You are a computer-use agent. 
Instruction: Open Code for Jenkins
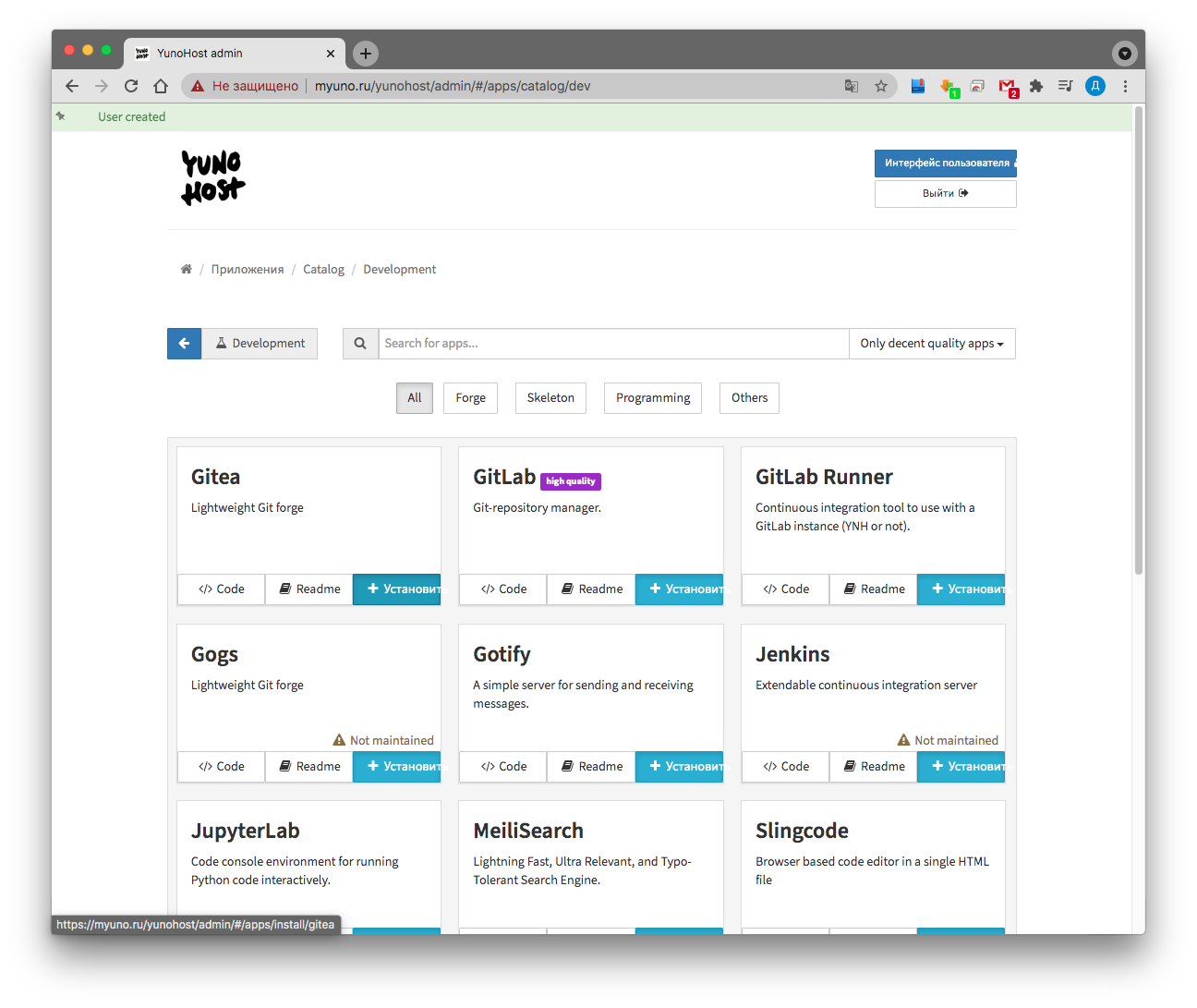point(786,767)
